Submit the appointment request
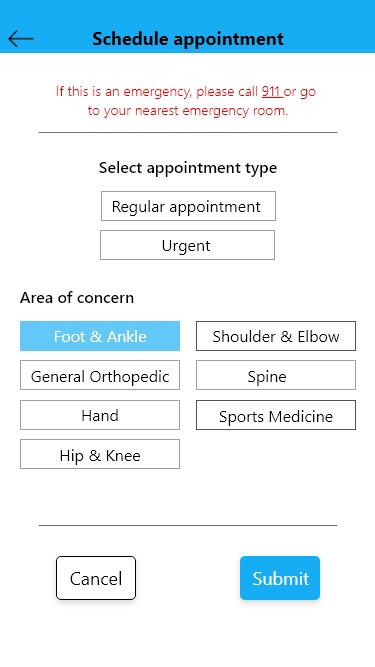The image size is (375, 667). tap(280, 578)
